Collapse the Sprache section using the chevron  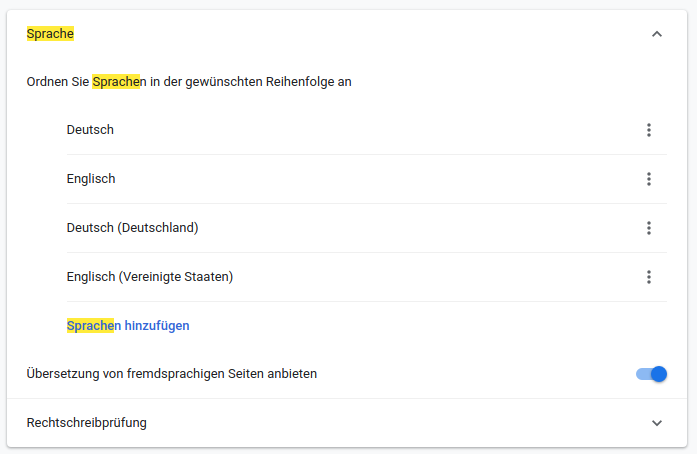coord(657,34)
